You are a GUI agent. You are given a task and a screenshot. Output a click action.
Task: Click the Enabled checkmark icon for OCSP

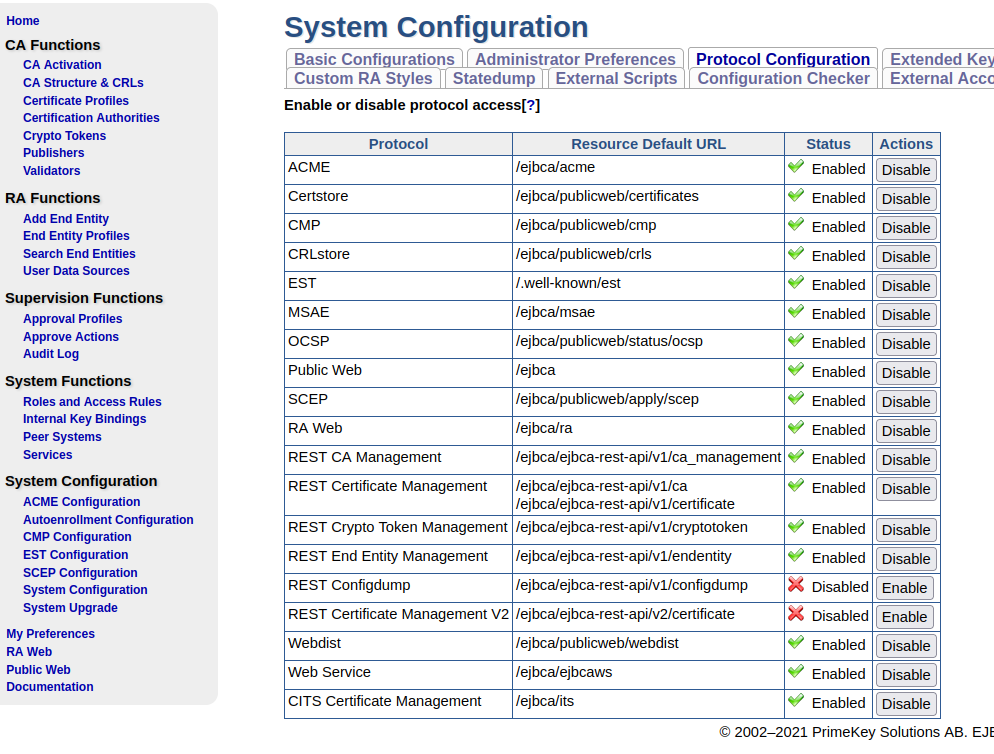[x=795, y=342]
